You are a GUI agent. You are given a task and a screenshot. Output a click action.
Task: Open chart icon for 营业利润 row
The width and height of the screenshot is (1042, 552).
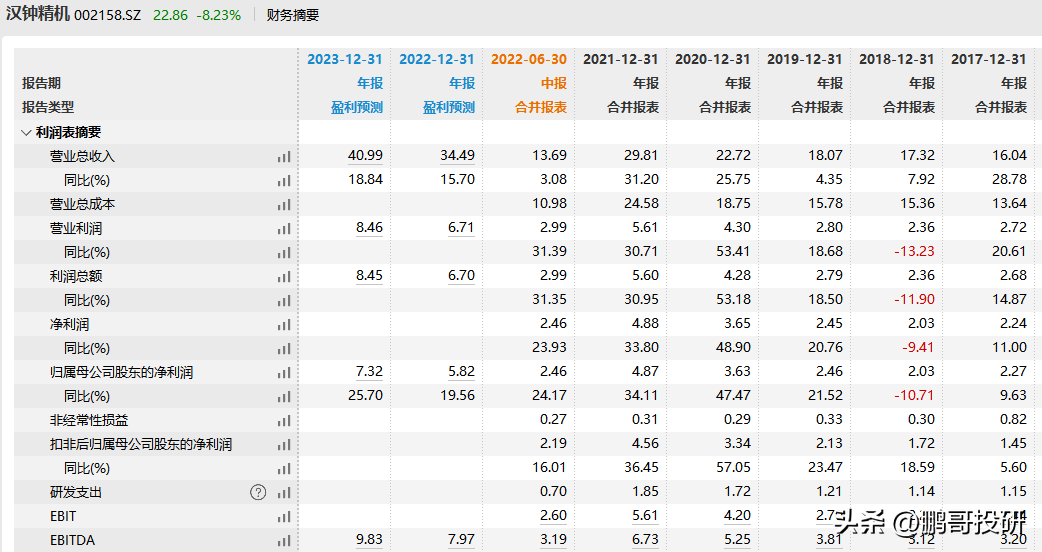point(284,229)
